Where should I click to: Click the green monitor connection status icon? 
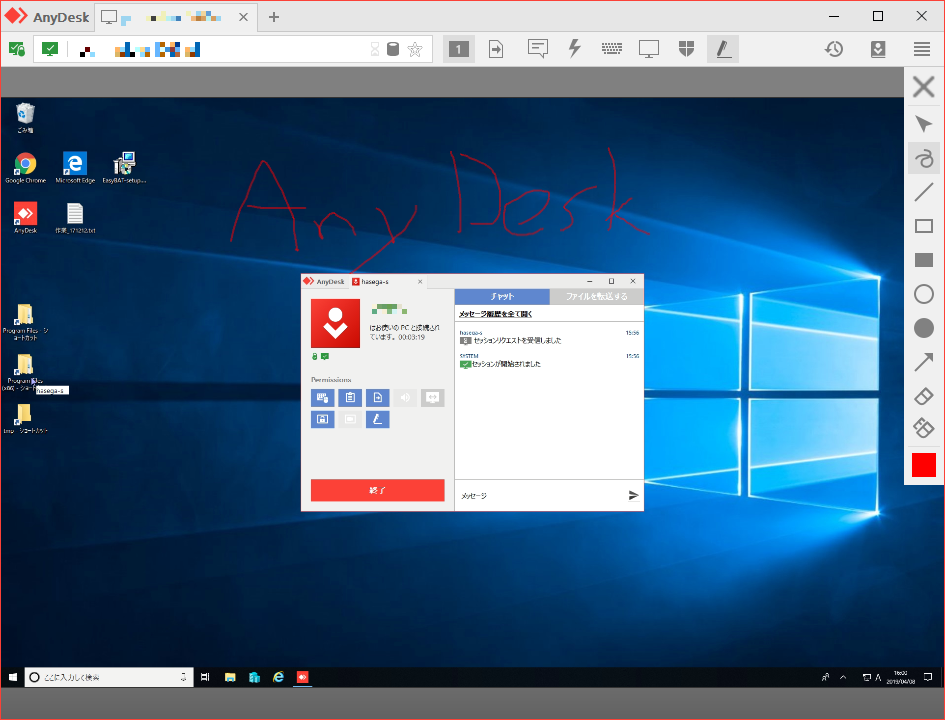[x=50, y=49]
